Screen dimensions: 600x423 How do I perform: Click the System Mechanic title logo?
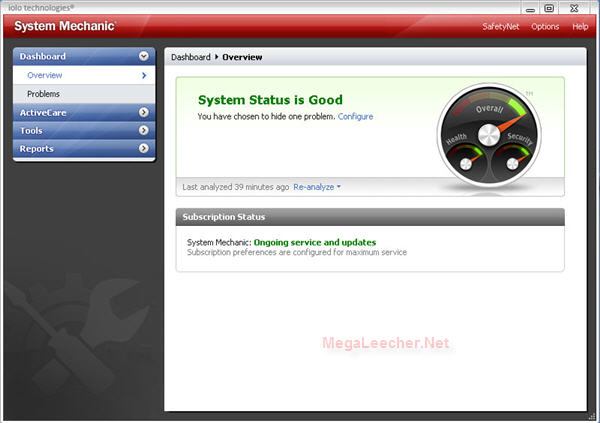click(x=65, y=26)
